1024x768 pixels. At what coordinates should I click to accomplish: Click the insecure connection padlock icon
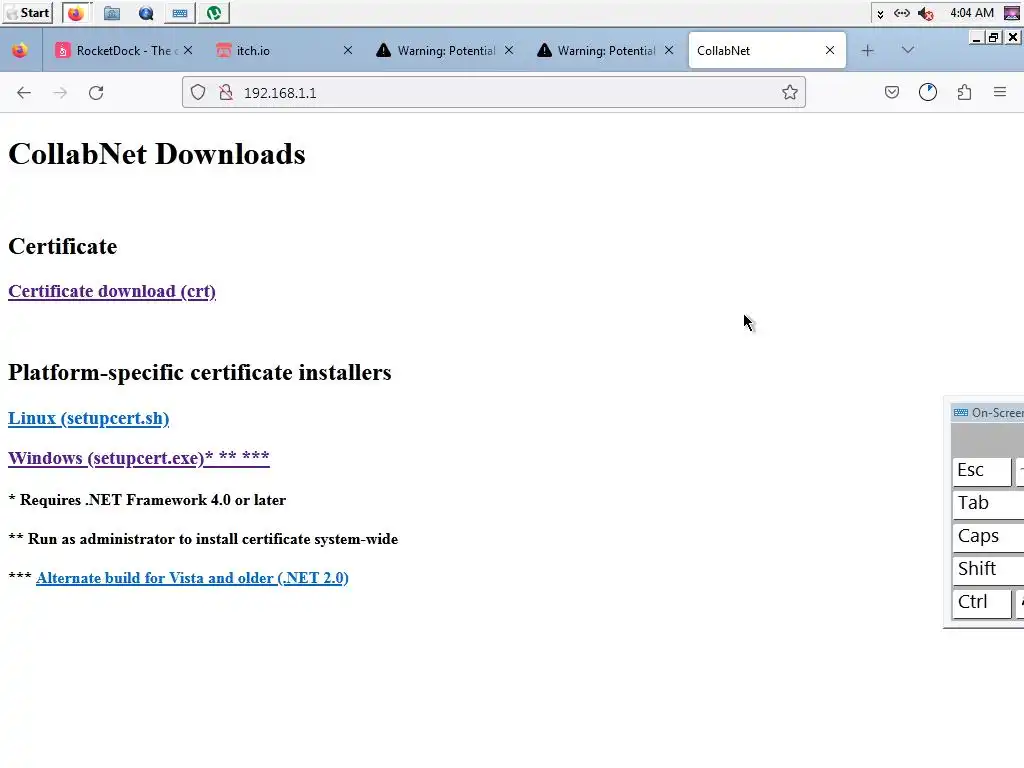tap(226, 93)
